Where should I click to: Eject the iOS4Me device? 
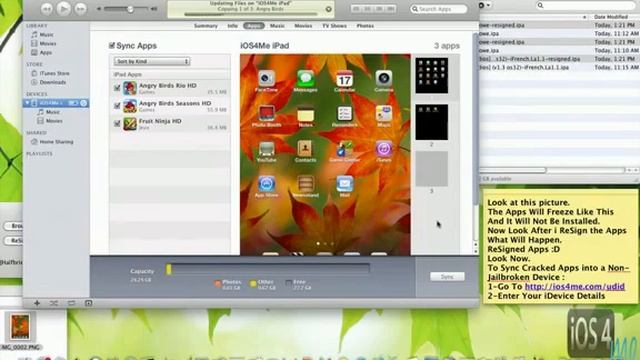tap(84, 103)
